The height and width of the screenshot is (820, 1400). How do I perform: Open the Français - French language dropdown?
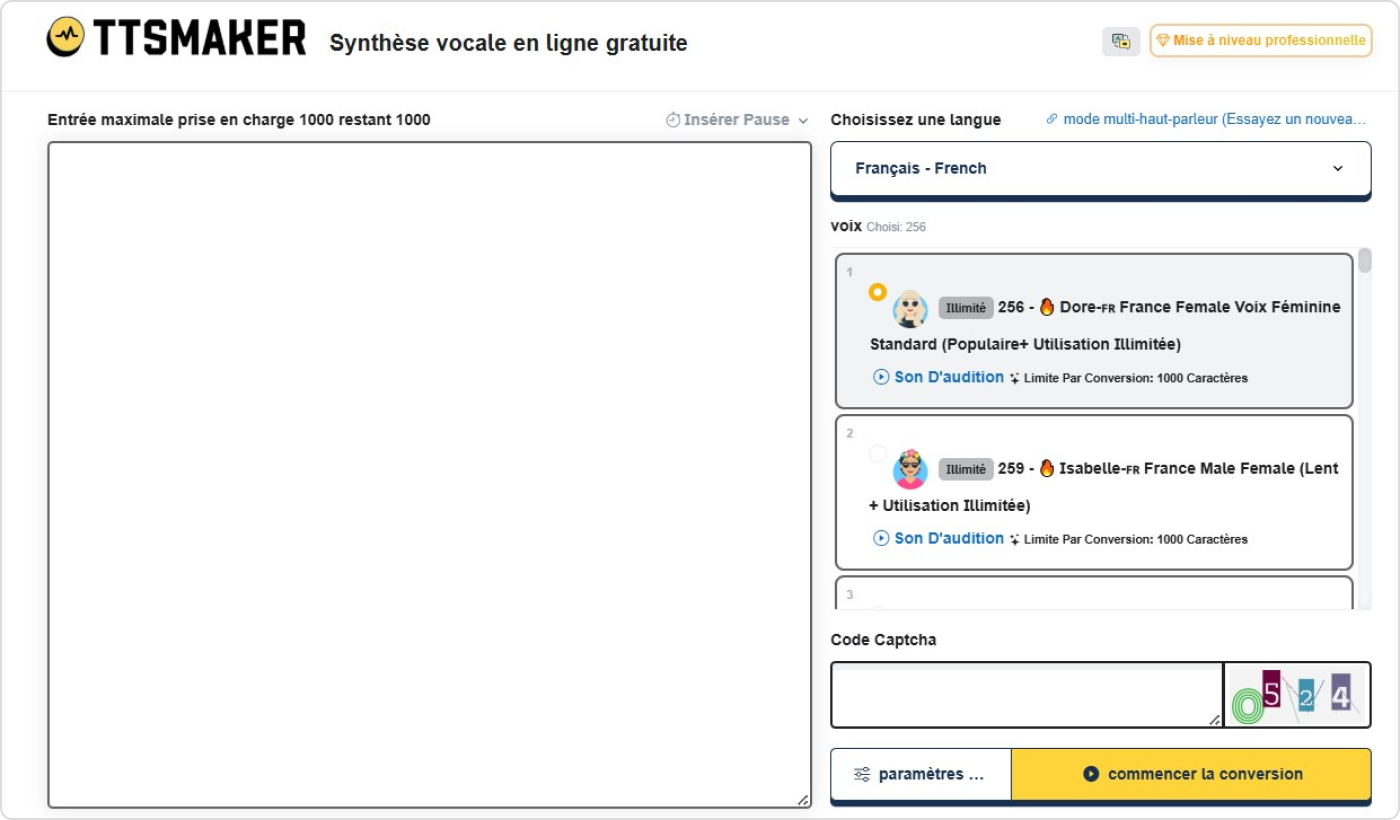(x=1100, y=168)
